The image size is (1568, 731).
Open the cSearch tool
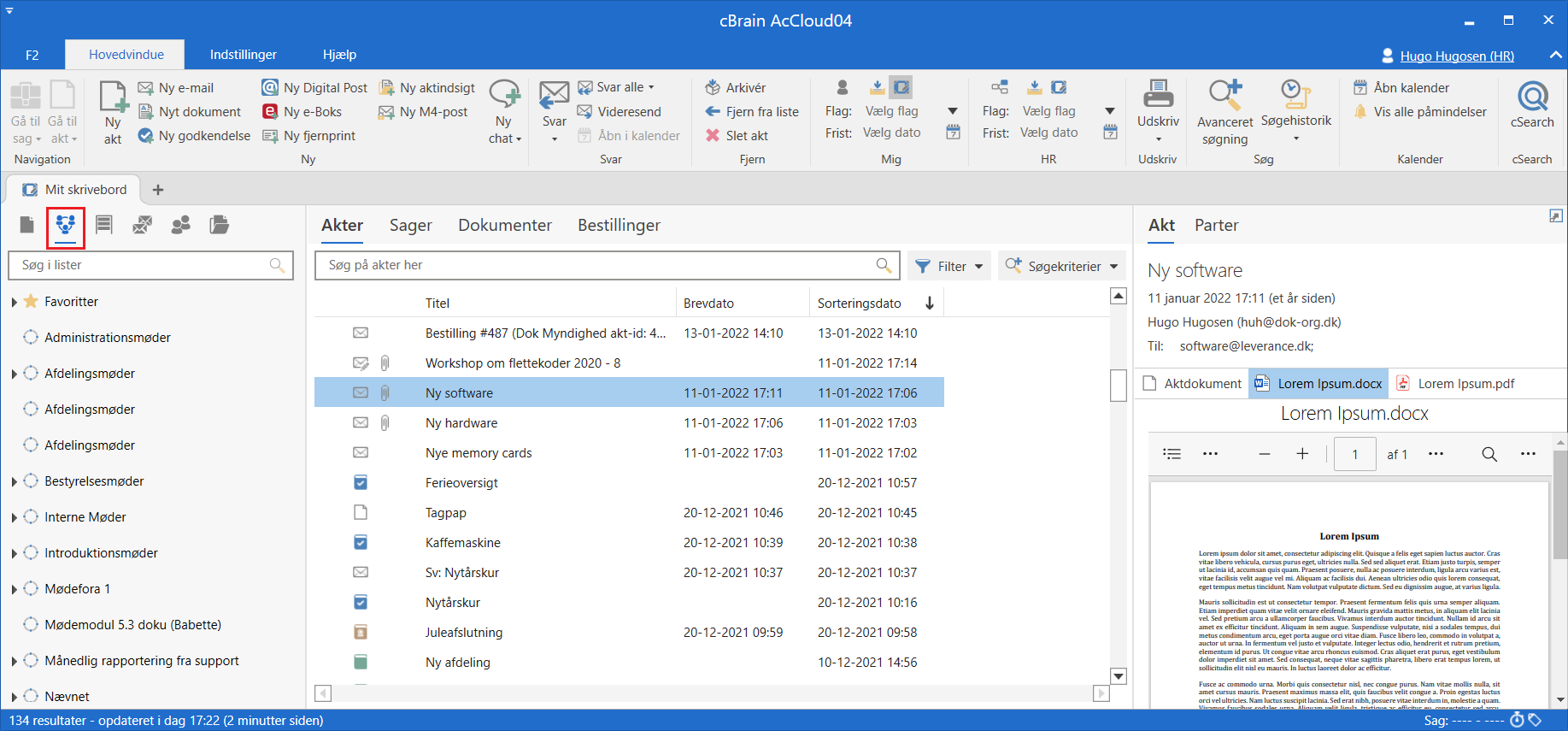[1532, 104]
